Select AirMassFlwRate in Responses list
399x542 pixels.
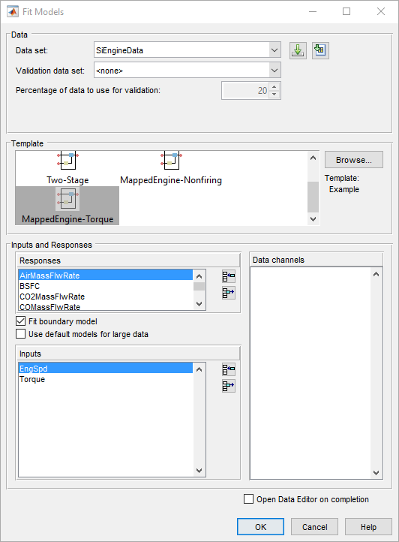105,275
